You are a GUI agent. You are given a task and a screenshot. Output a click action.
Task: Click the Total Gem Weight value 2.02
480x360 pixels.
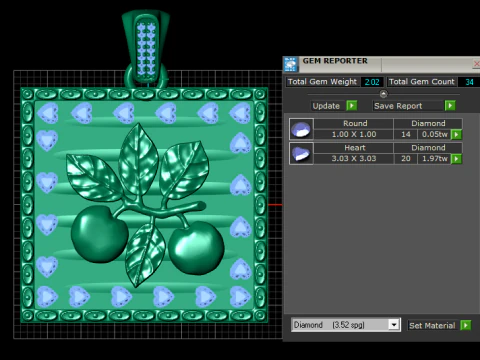coord(372,82)
